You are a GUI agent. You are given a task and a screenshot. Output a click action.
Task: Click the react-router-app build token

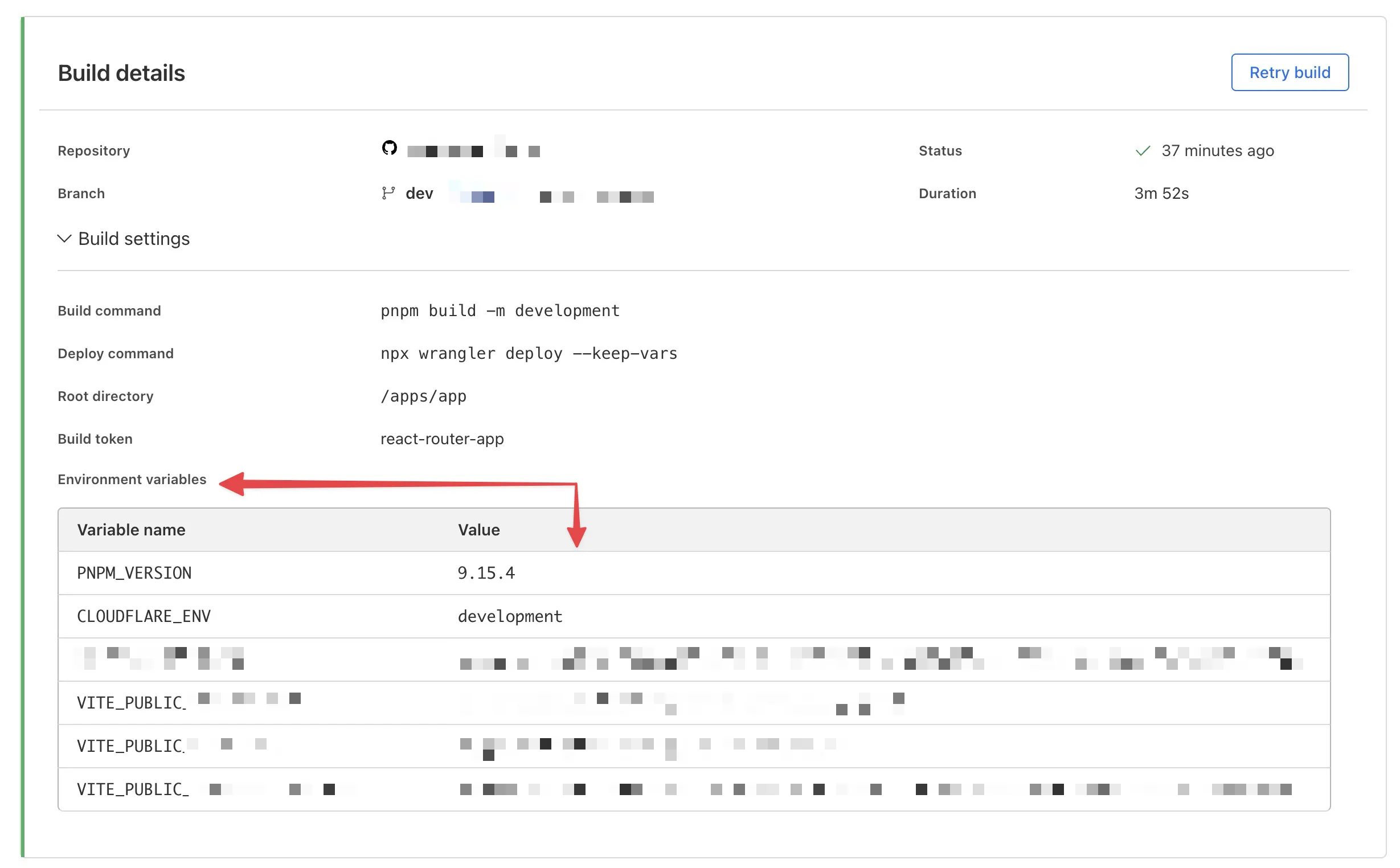pos(441,439)
